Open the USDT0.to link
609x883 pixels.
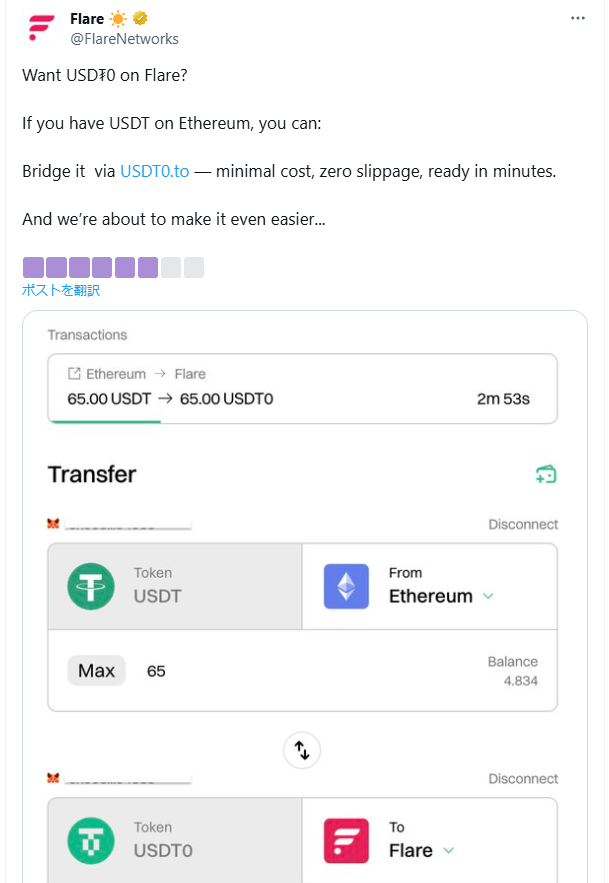155,171
